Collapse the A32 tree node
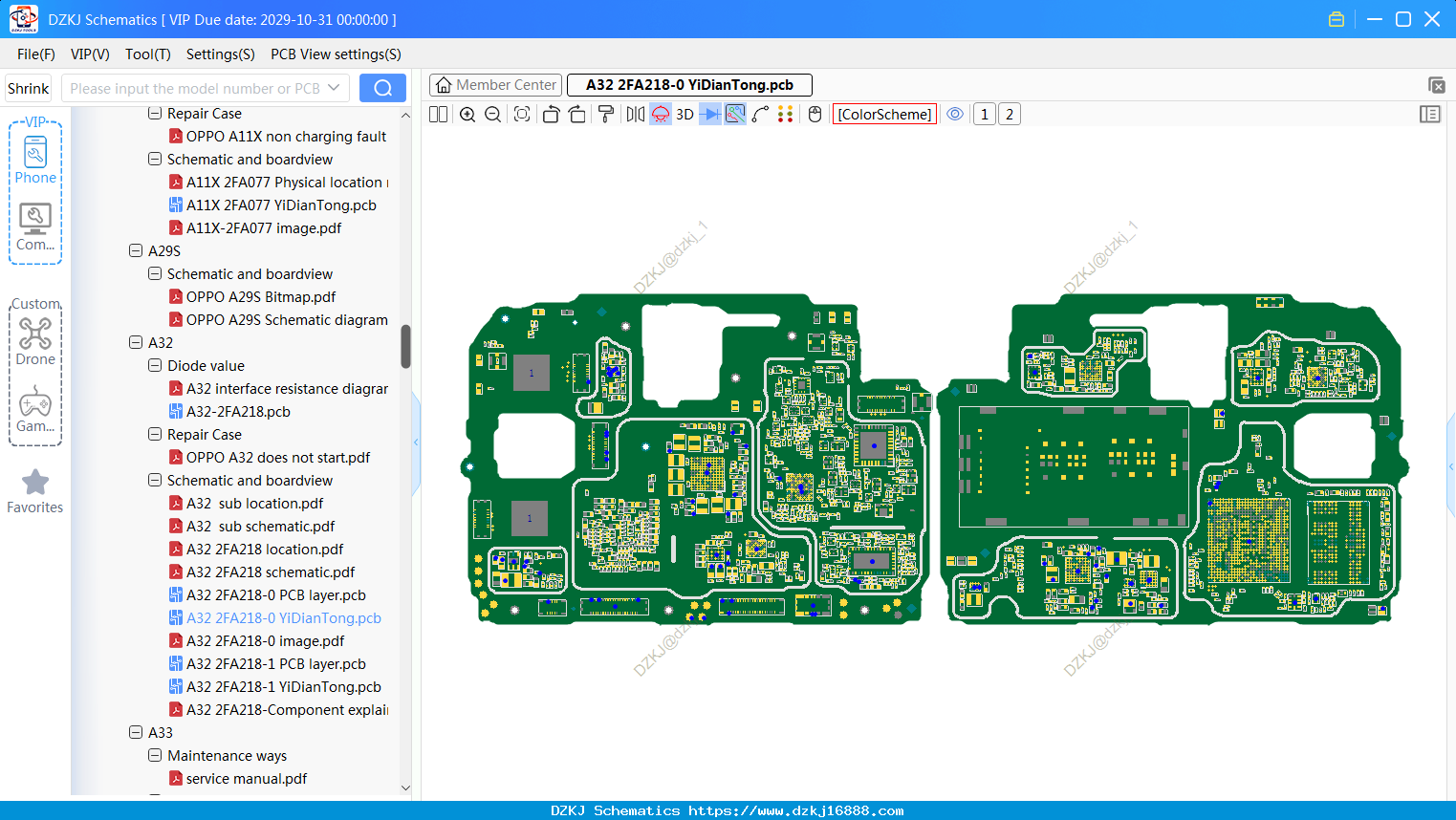The image size is (1456, 820). [x=136, y=343]
